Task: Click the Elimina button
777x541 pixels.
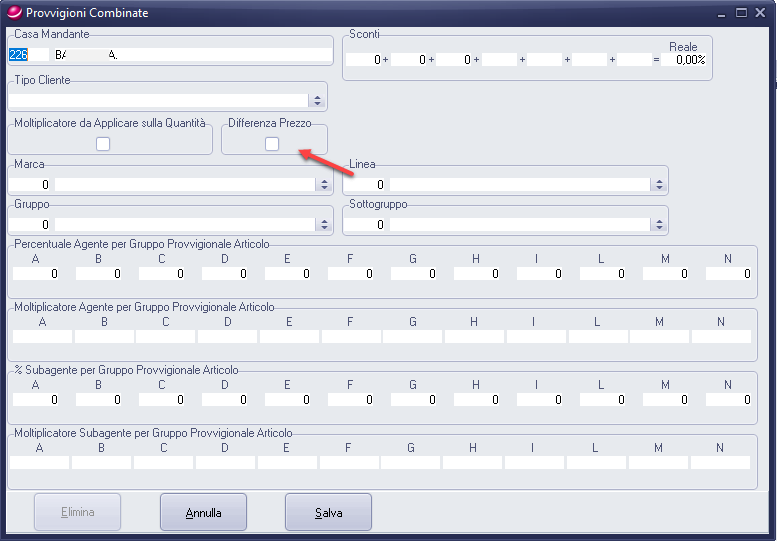Action: [78, 512]
